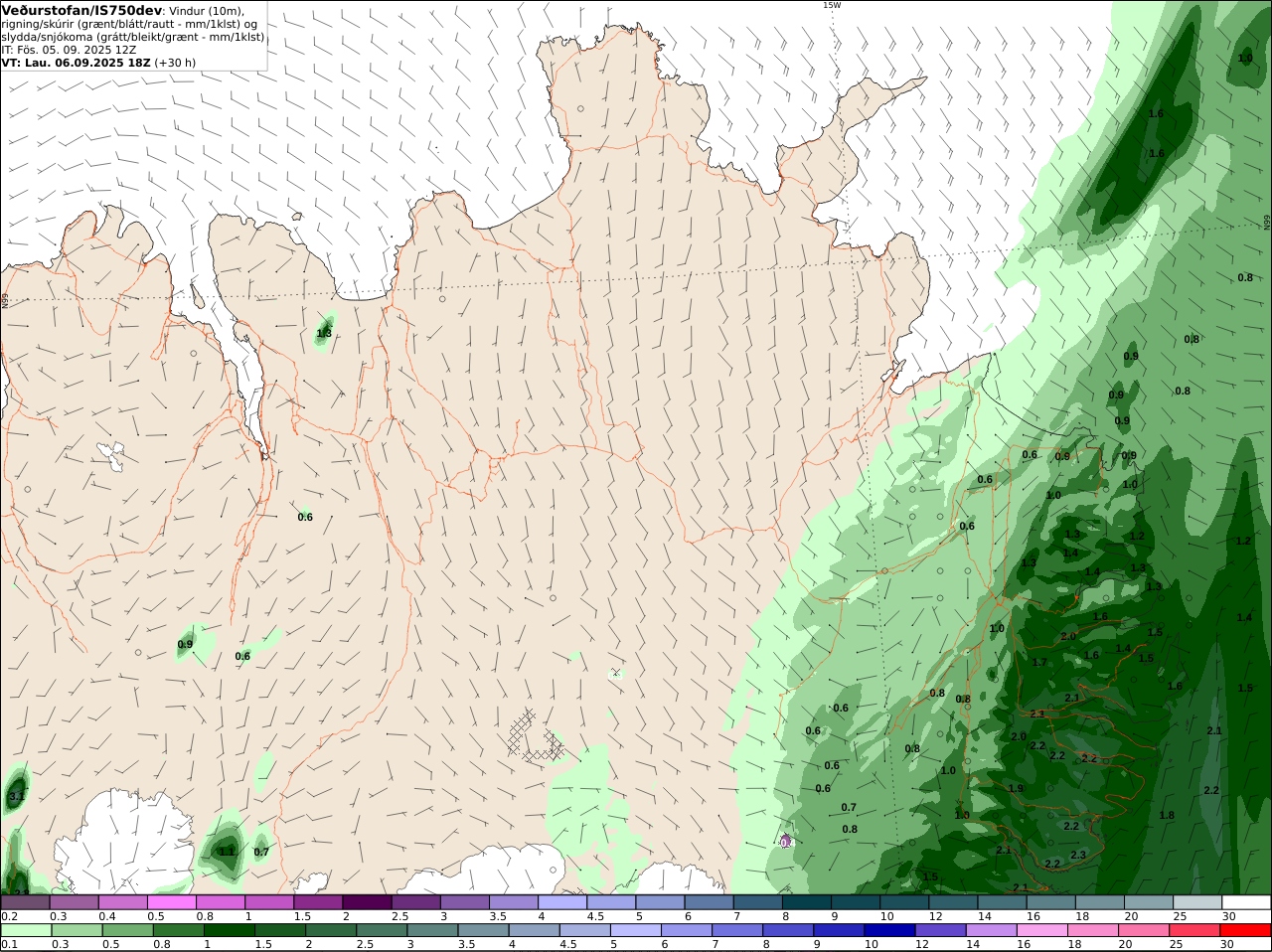The image size is (1272, 952).
Task: Click the '15W' longitude label at the top
Action: click(x=831, y=5)
